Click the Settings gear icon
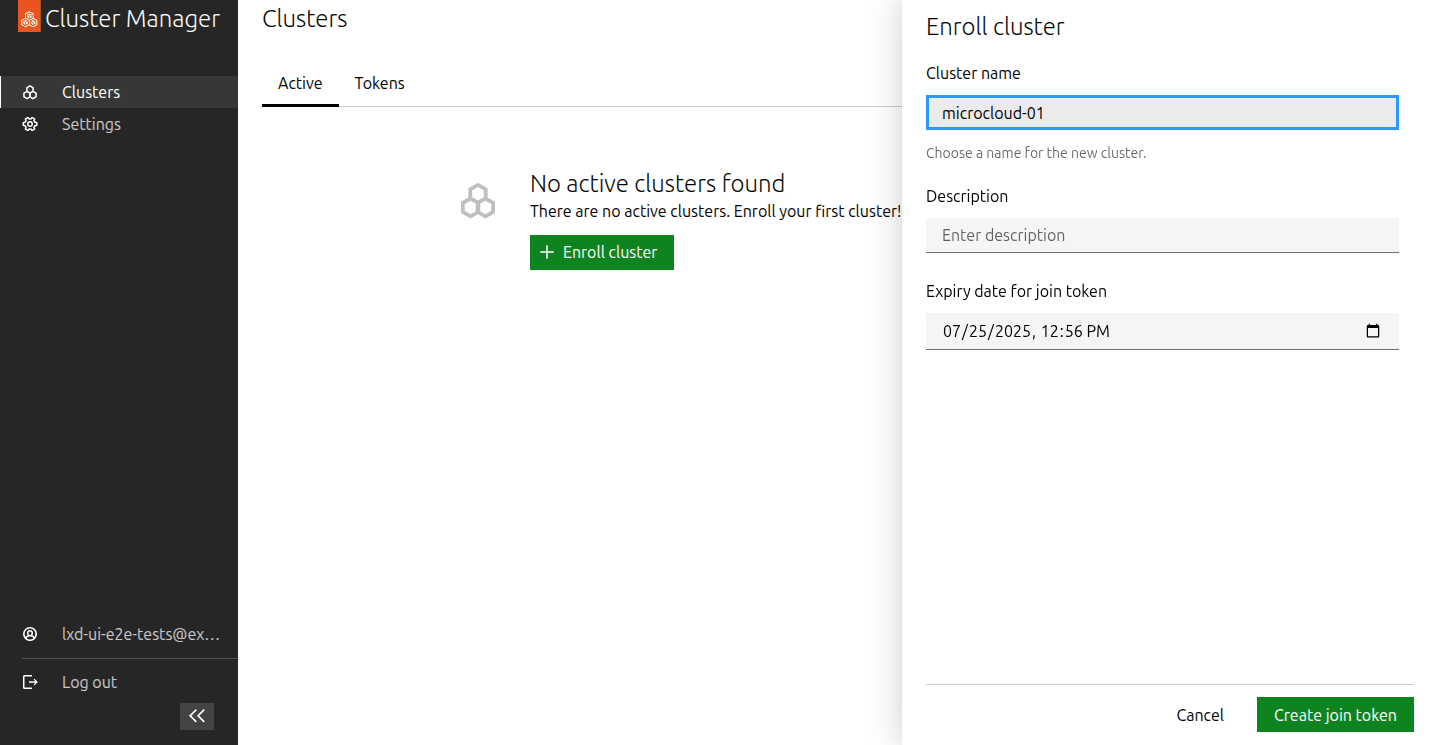1435x745 pixels. tap(30, 124)
